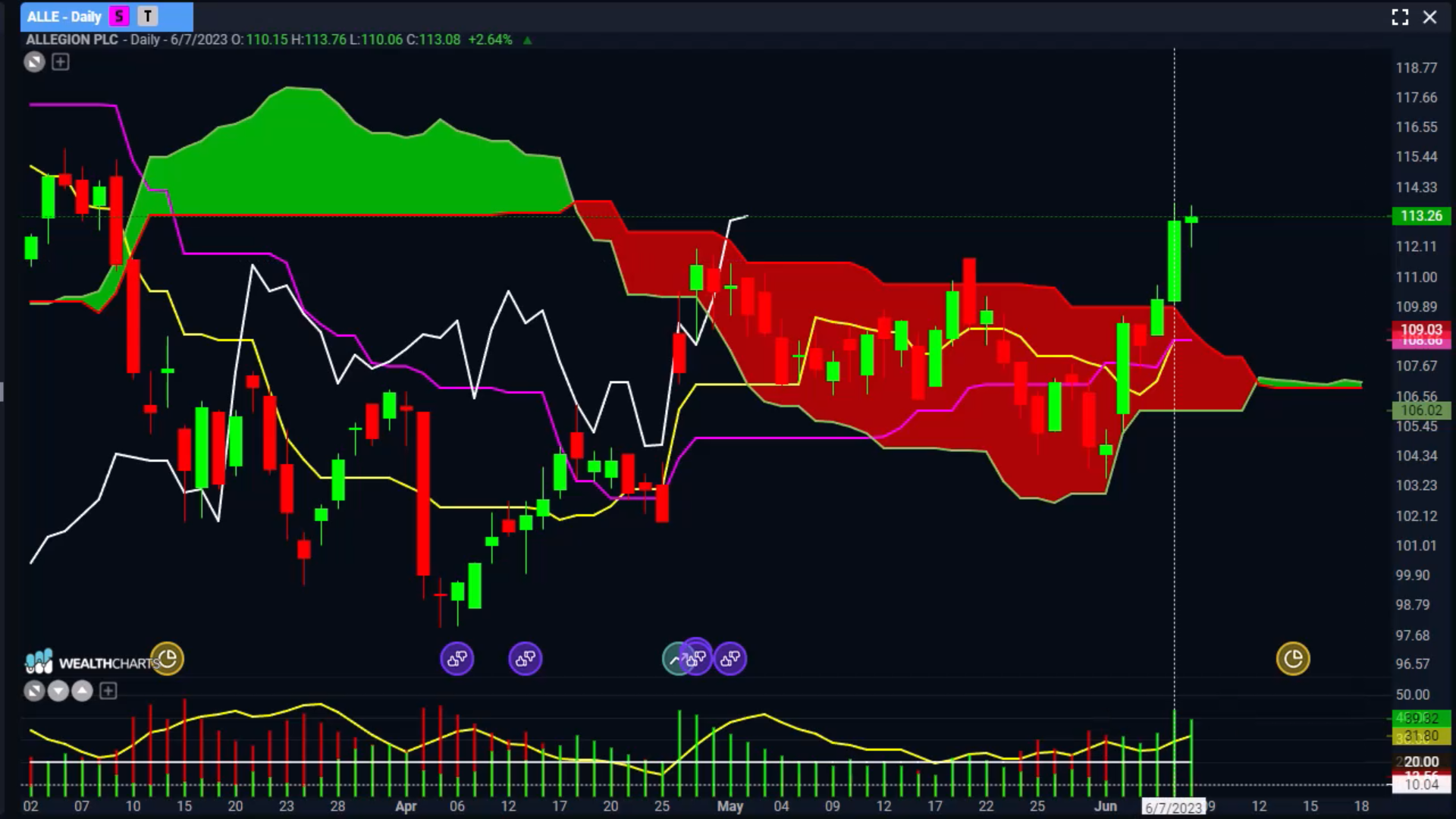Viewport: 1456px width, 819px height.
Task: Open the analyst rating marker near April 13
Action: [526, 658]
